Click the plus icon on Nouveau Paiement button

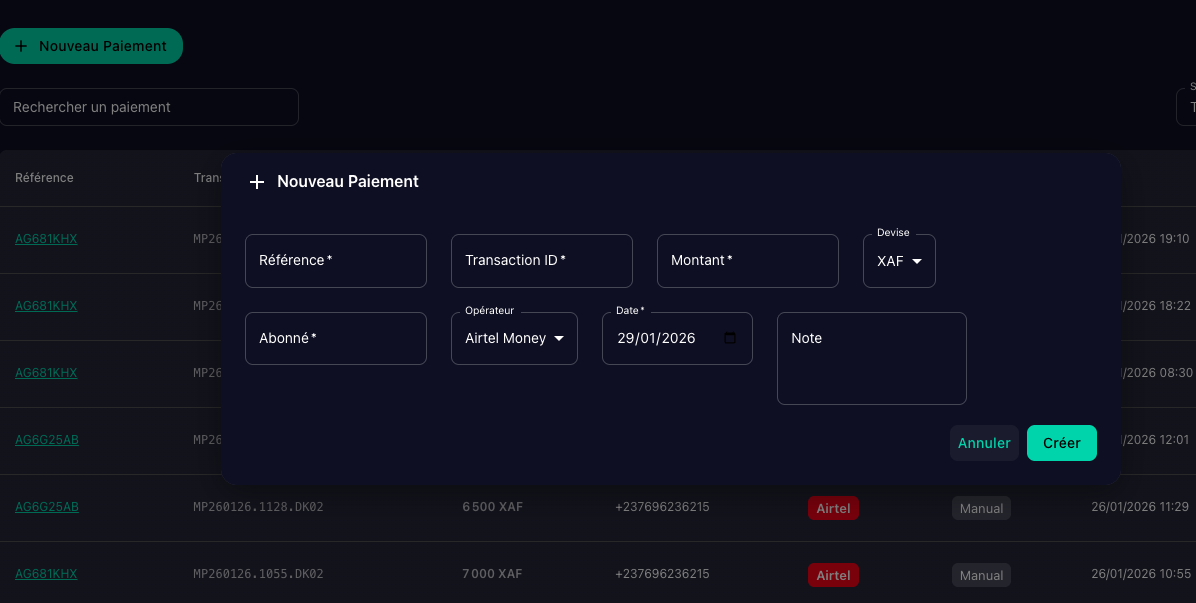pyautogui.click(x=20, y=46)
